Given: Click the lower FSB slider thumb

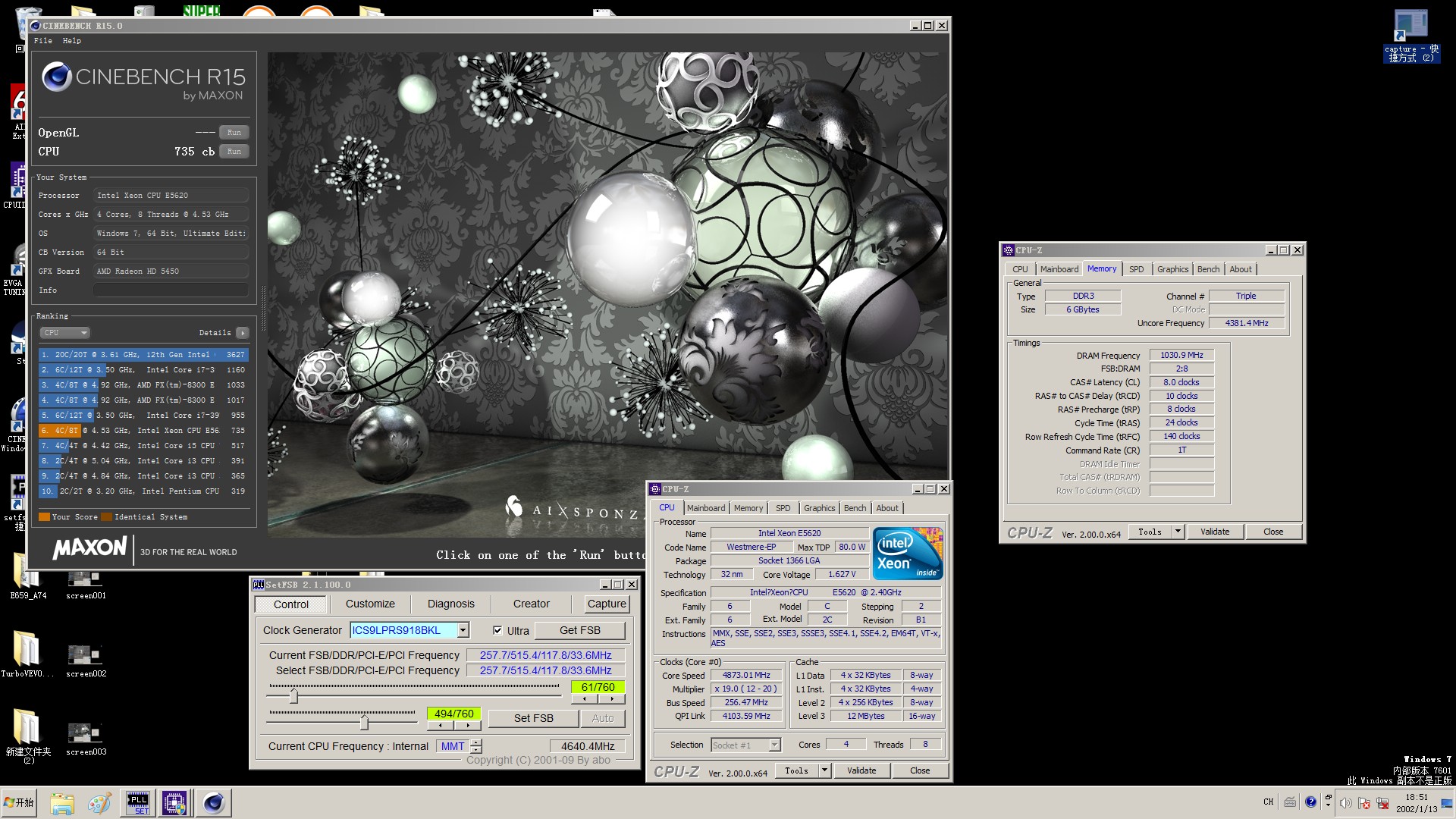Looking at the screenshot, I should [x=364, y=722].
